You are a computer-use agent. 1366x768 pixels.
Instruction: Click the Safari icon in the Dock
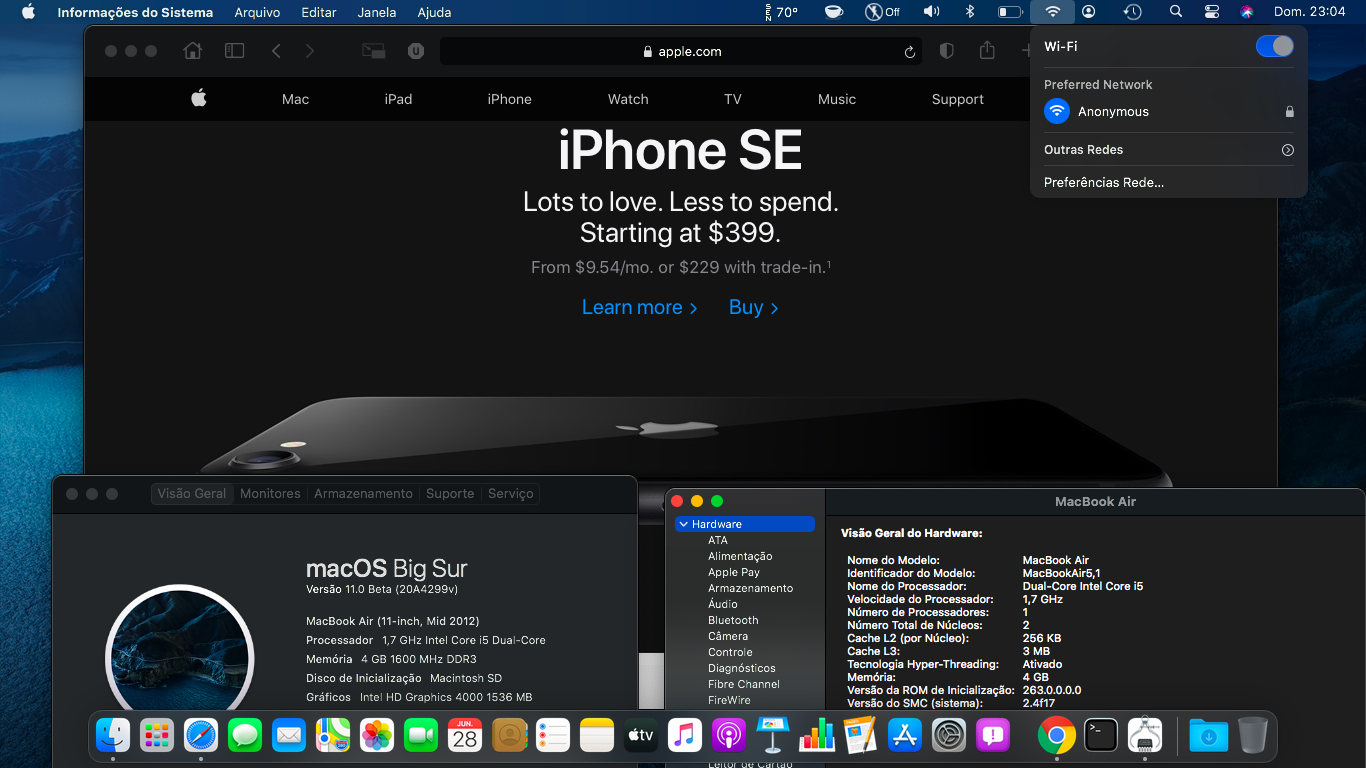201,736
